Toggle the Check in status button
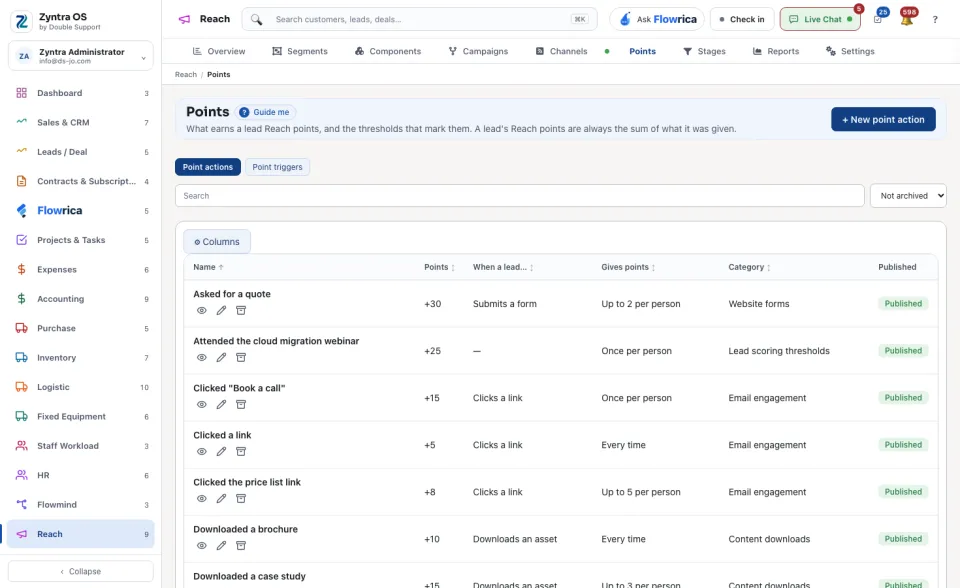This screenshot has width=960, height=588. click(742, 20)
